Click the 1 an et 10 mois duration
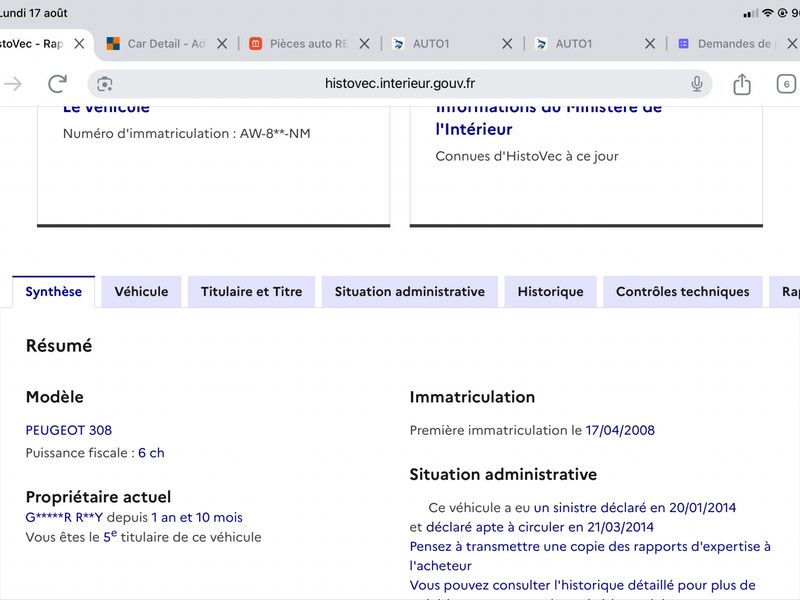The height and width of the screenshot is (600, 800). click(x=197, y=517)
